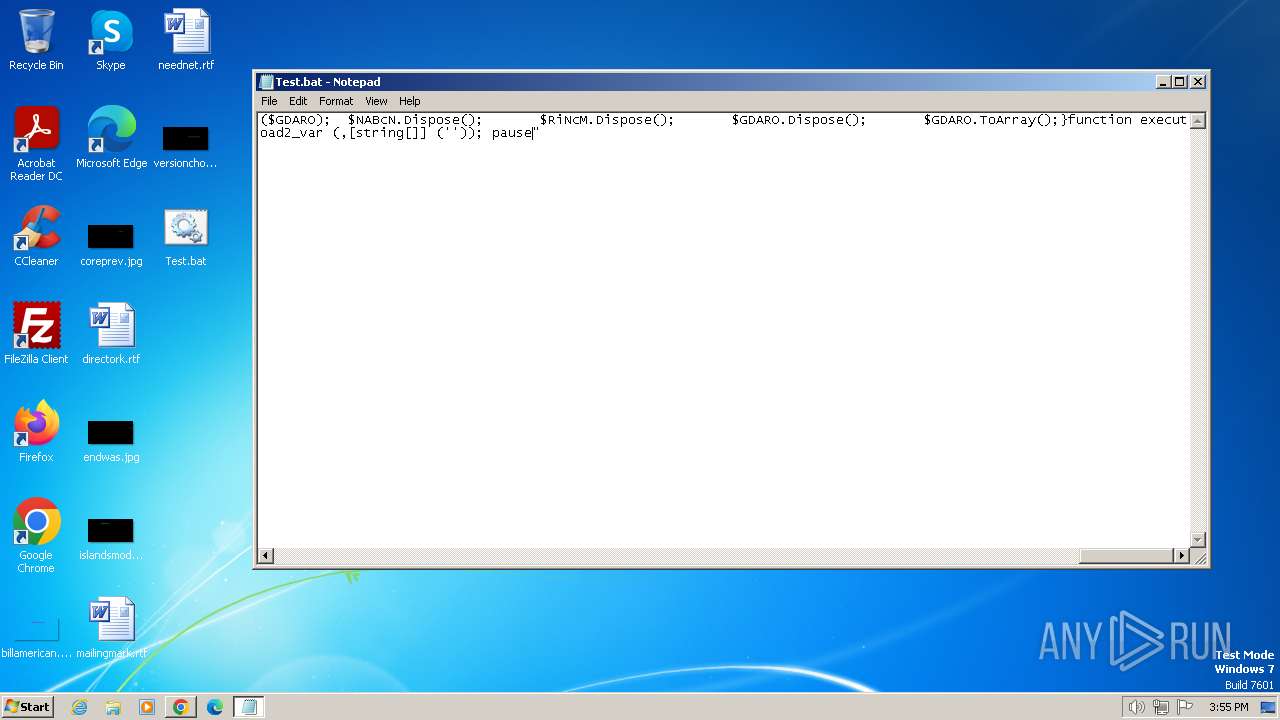This screenshot has width=1280, height=720.
Task: Open the Edit menu in Notepad
Action: coord(298,101)
